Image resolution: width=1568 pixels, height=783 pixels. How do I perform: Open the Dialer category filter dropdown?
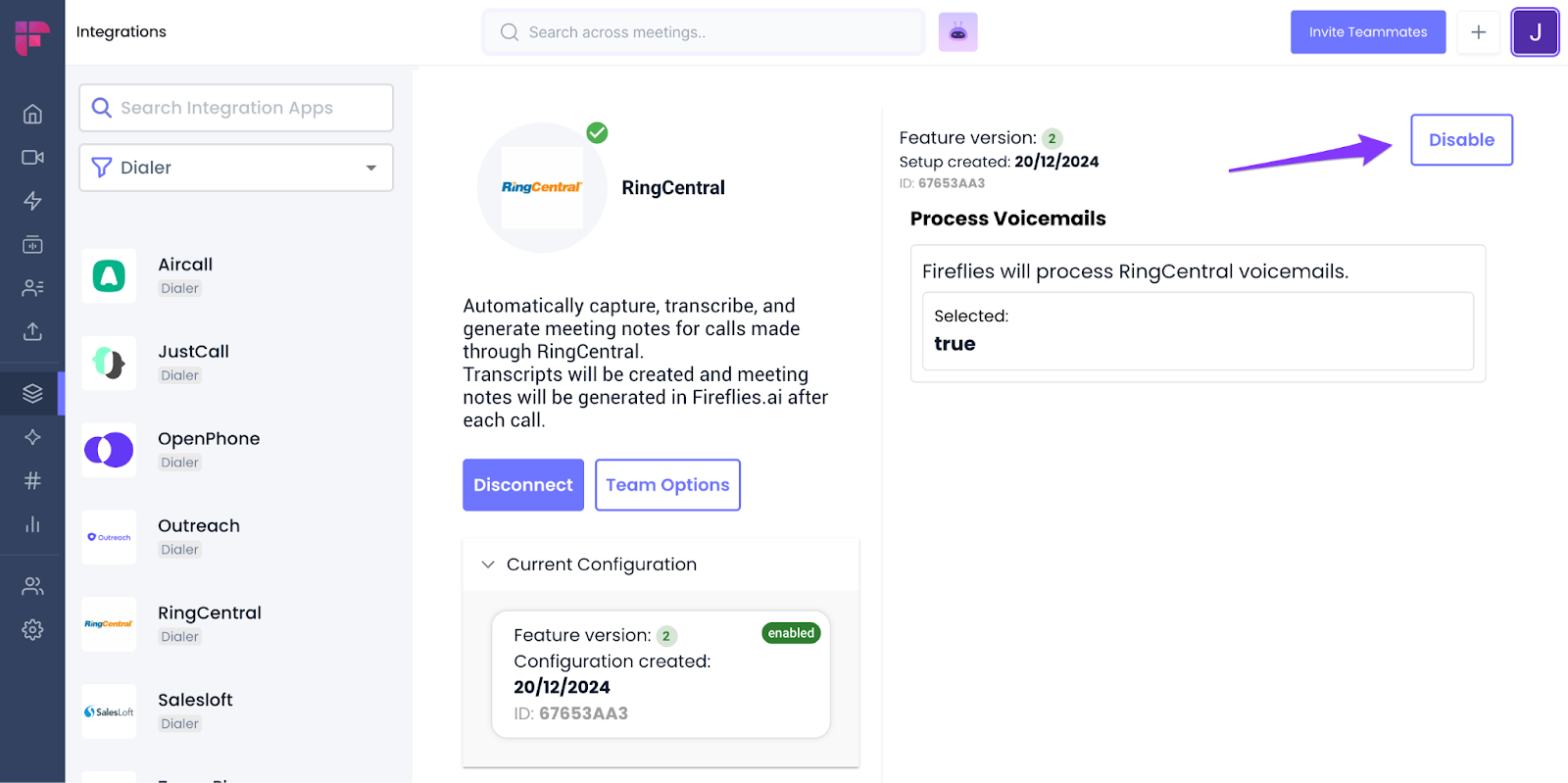click(x=236, y=168)
